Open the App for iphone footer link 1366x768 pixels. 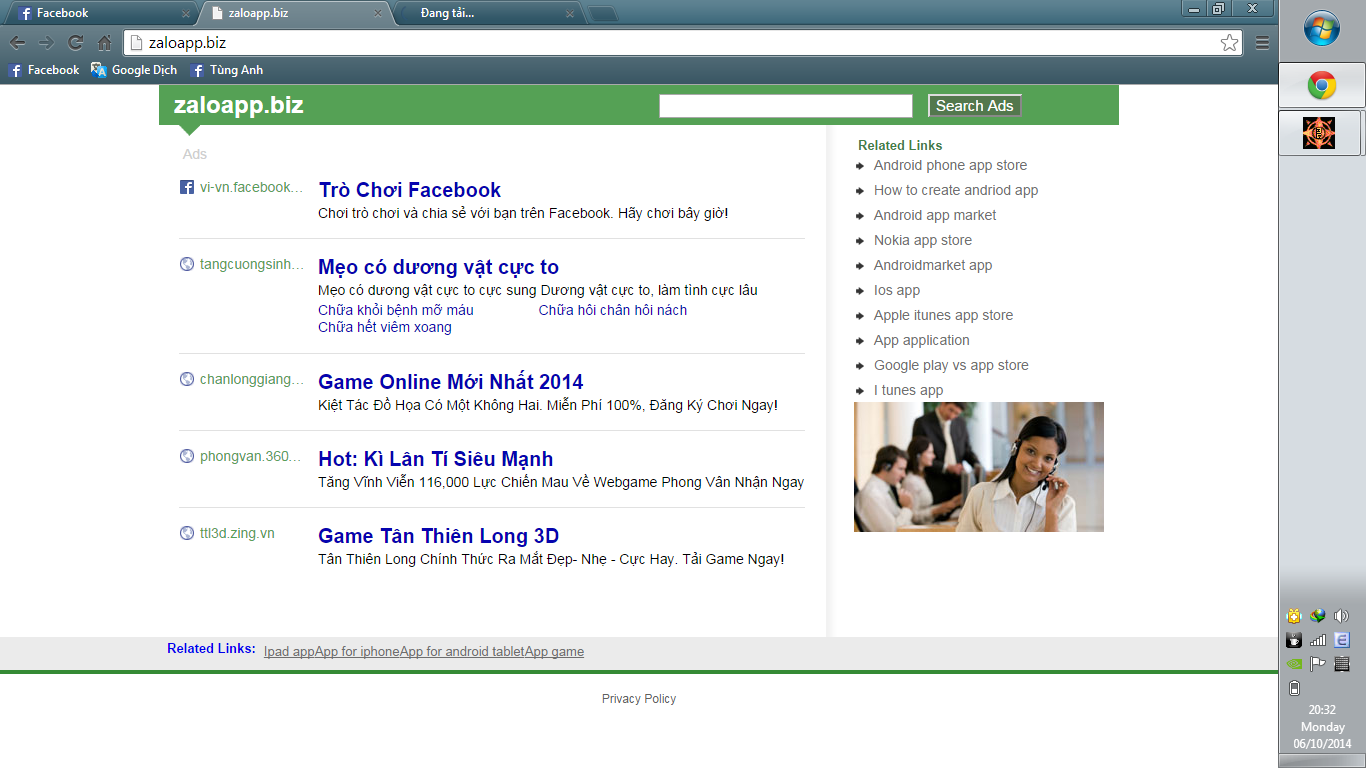[357, 651]
